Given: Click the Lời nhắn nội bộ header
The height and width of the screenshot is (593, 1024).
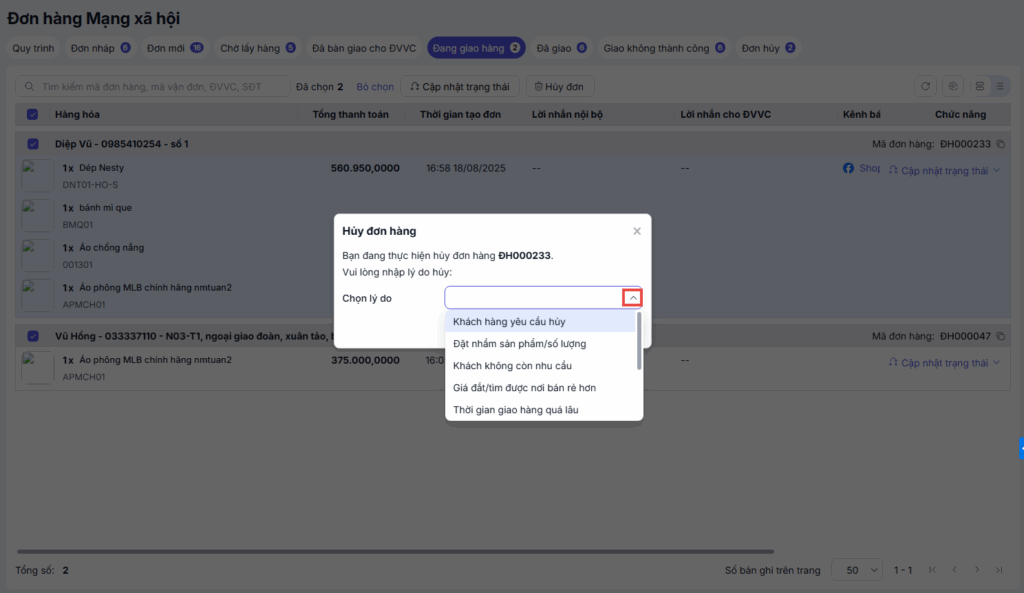Looking at the screenshot, I should pyautogui.click(x=567, y=114).
